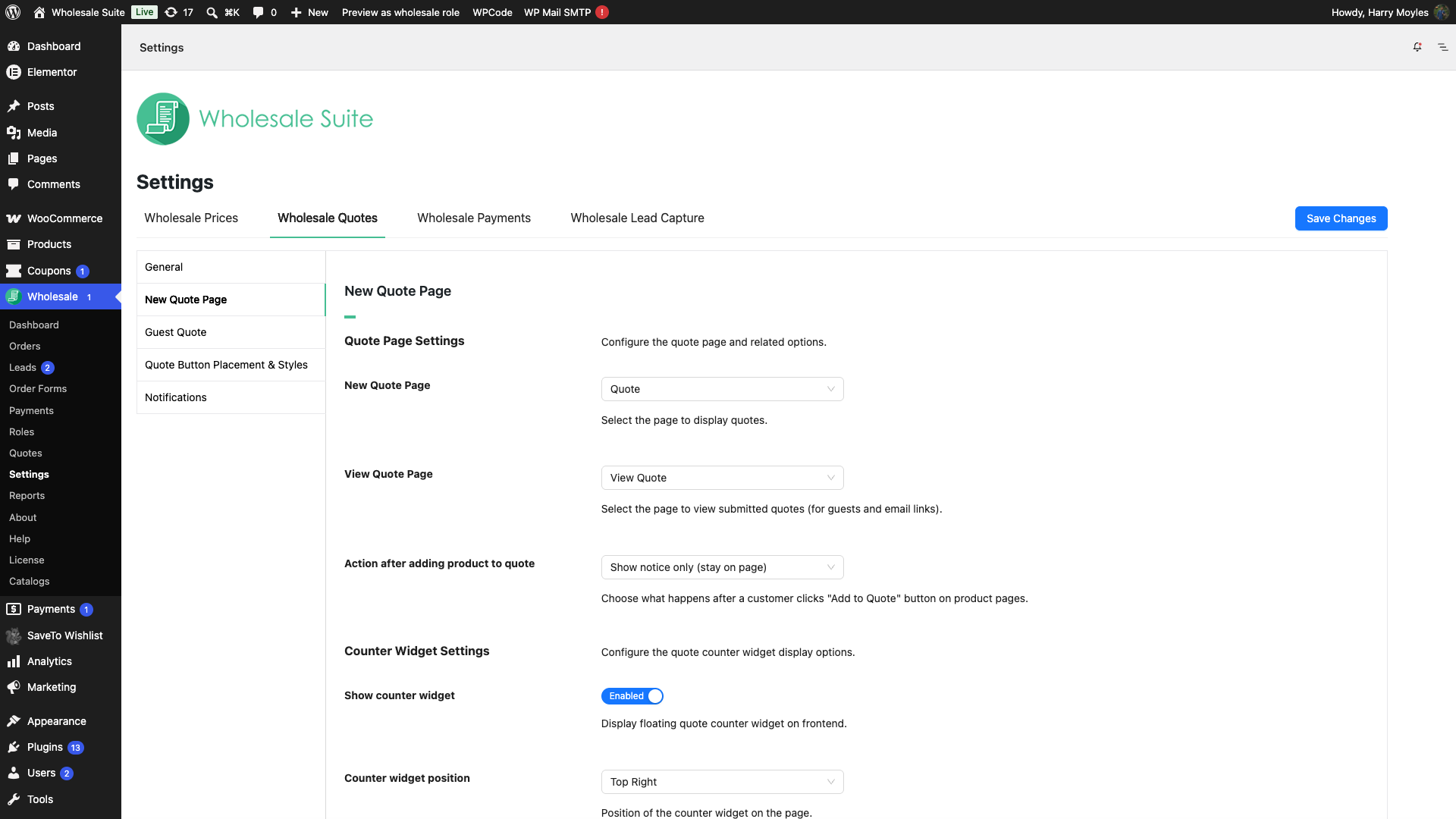Click the Live status badge
This screenshot has height=819, width=1456.
click(x=144, y=12)
